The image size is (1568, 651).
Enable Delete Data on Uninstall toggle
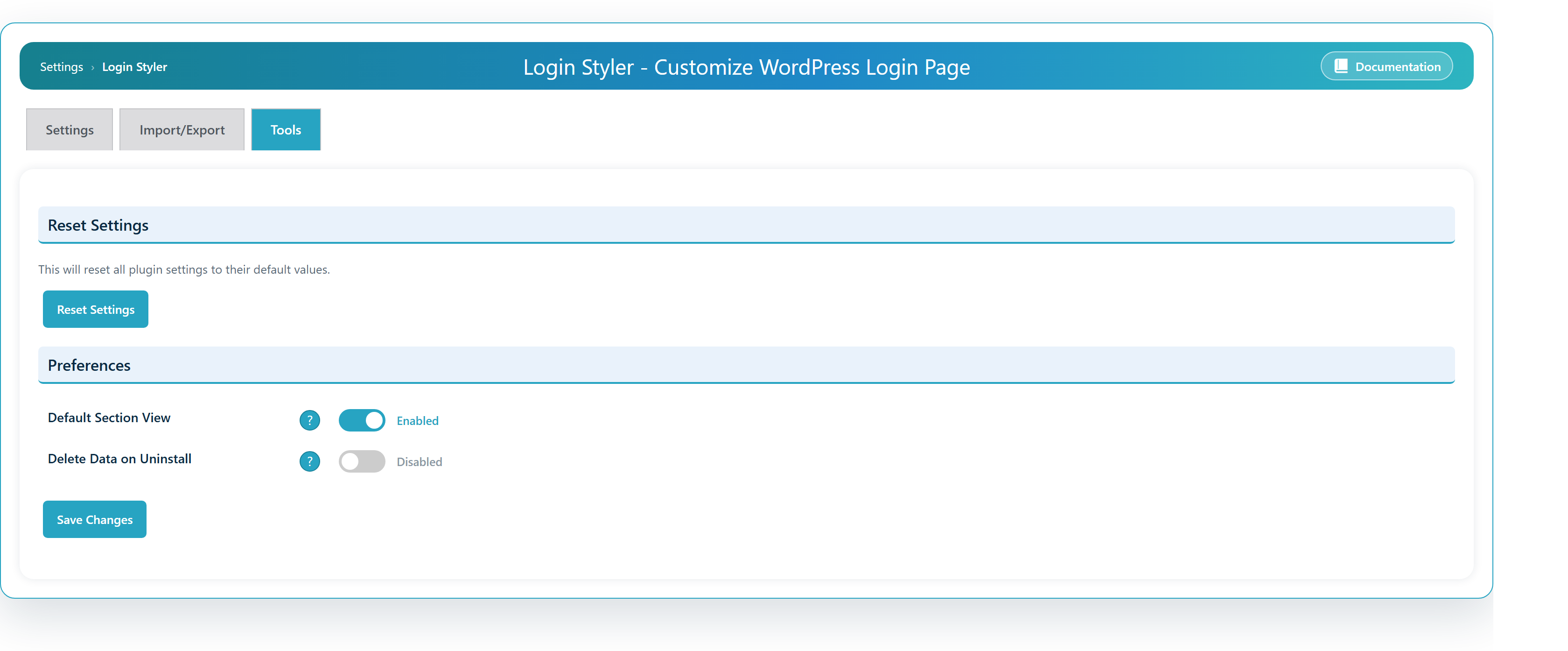click(x=362, y=461)
